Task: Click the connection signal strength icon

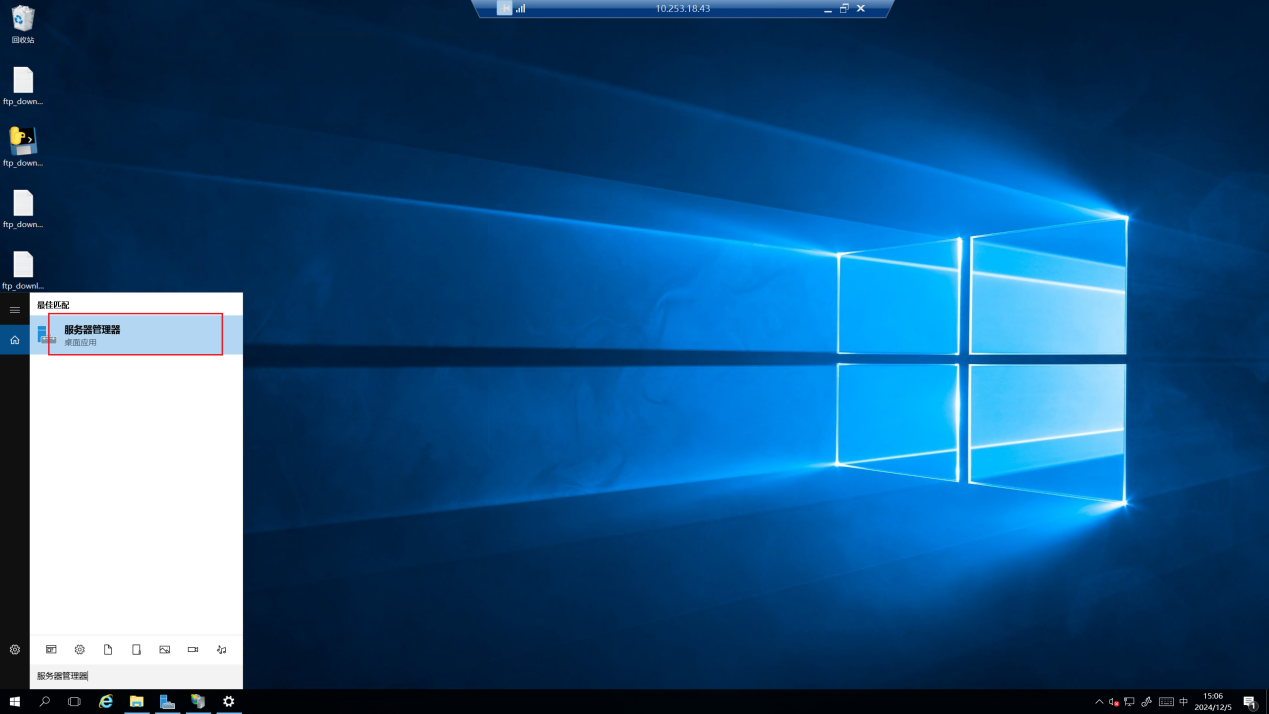Action: tap(521, 8)
